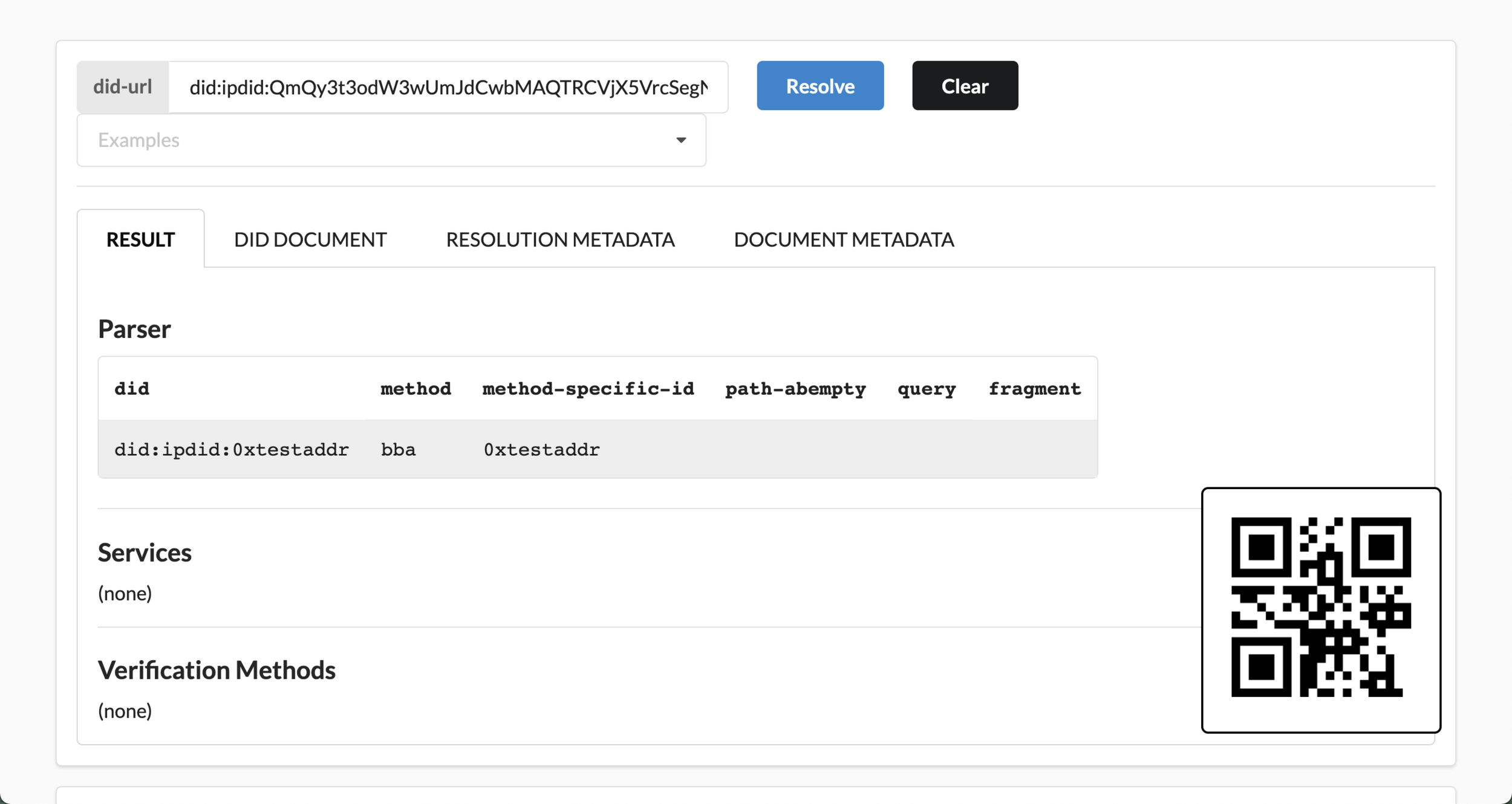Image resolution: width=1512 pixels, height=804 pixels.
Task: Click the bba method cell
Action: click(x=398, y=450)
